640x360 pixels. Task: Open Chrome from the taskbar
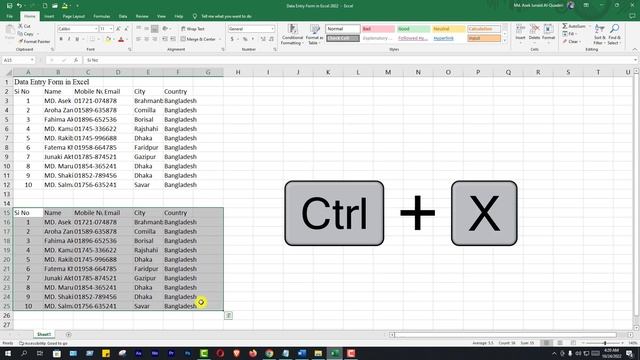pos(269,353)
